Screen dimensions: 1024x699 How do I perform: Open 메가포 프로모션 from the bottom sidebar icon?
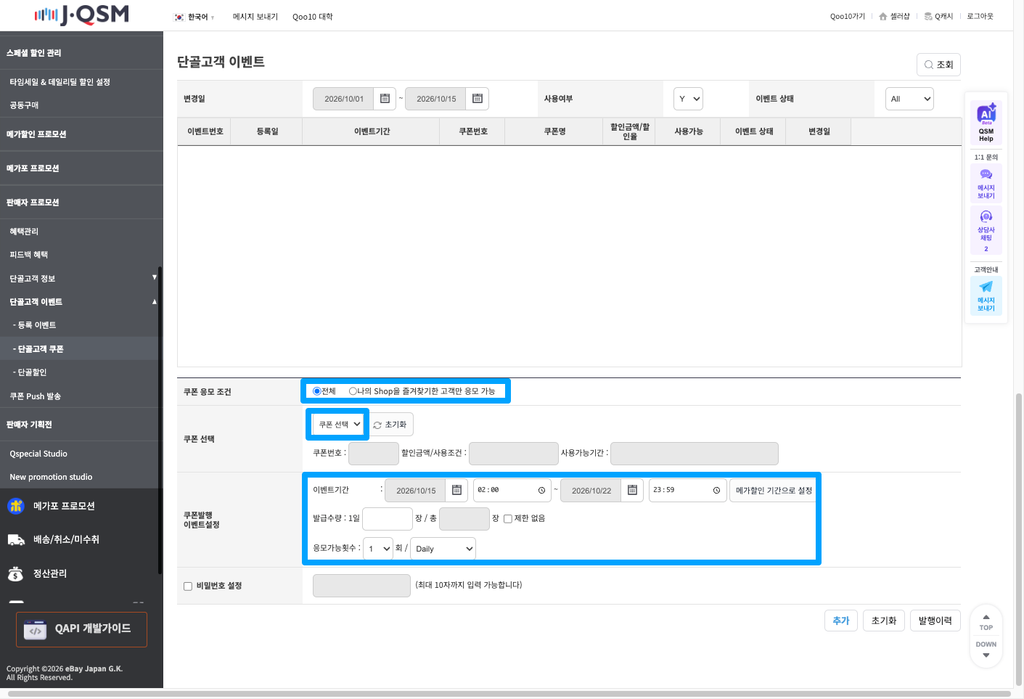click(16, 506)
